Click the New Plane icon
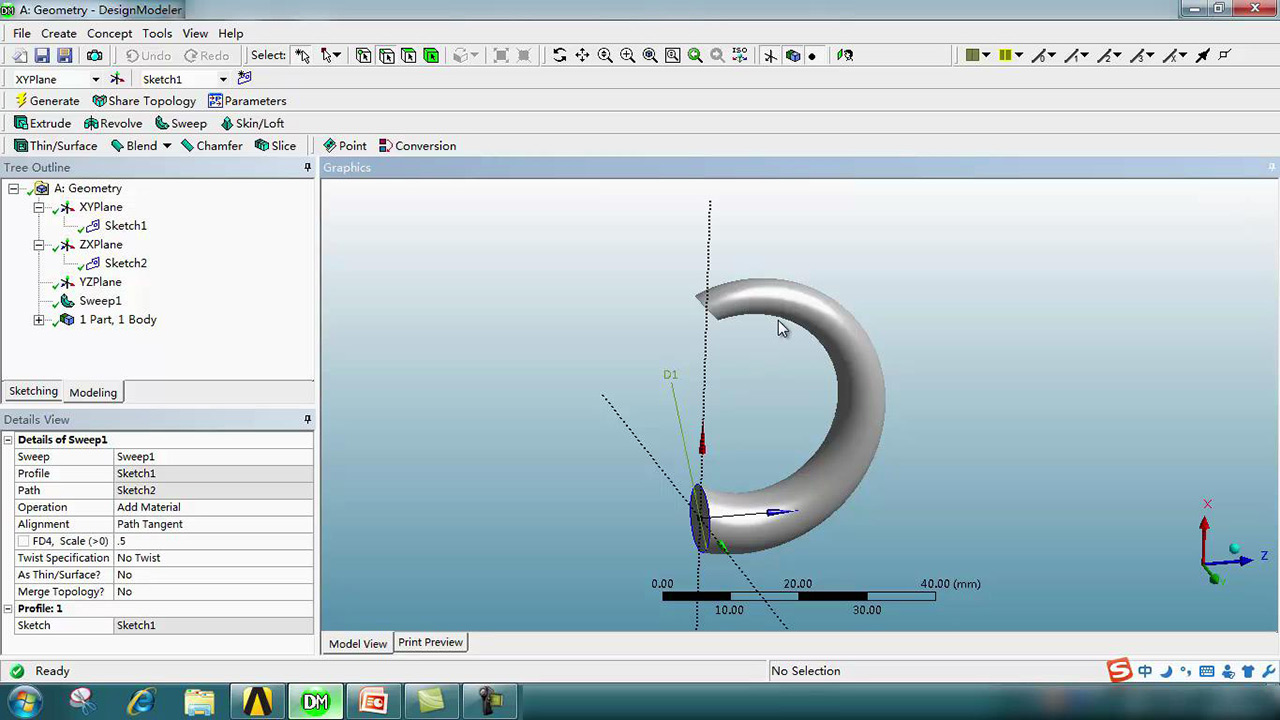 tap(117, 79)
